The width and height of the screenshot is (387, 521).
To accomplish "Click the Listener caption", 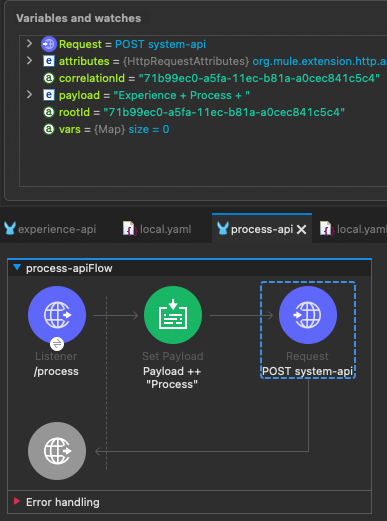I will click(56, 356).
